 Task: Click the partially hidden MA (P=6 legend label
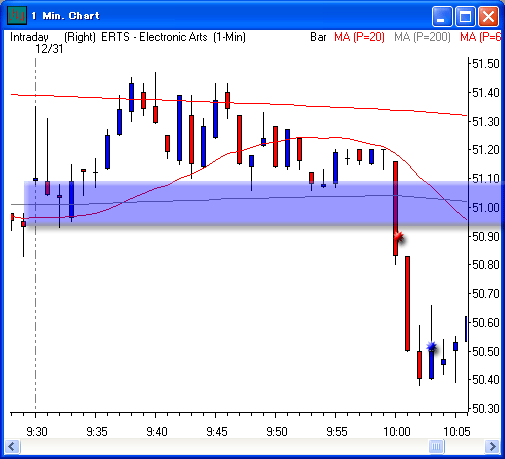coord(480,37)
